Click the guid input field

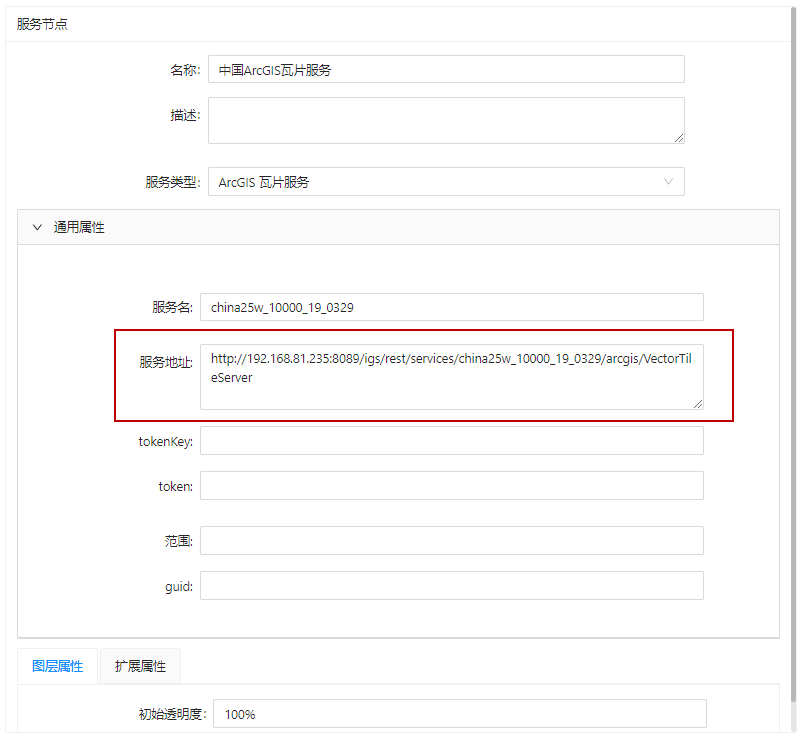pyautogui.click(x=452, y=586)
